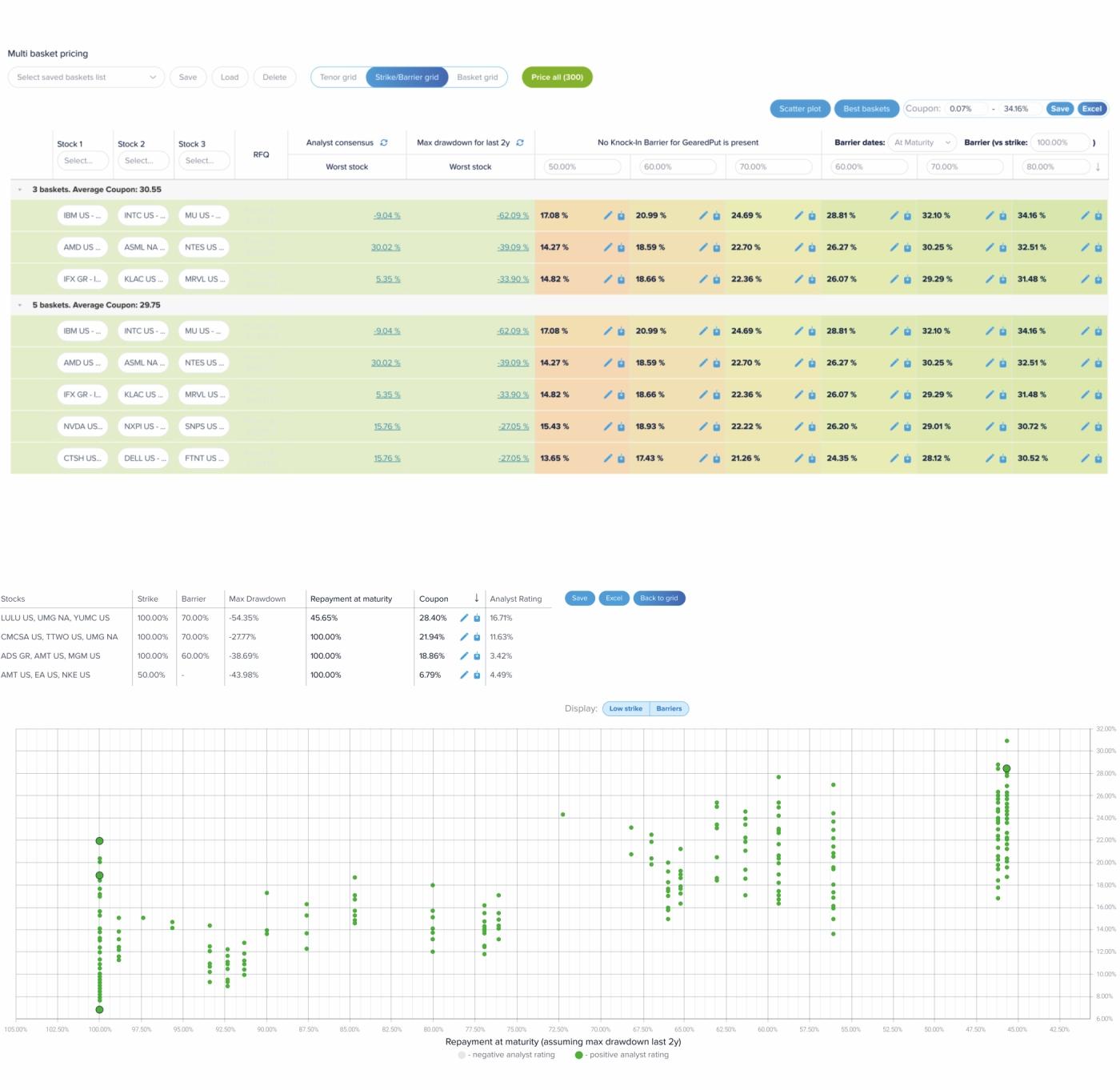Click the Price all (300) button
The image size is (1120, 1090).
tap(557, 78)
